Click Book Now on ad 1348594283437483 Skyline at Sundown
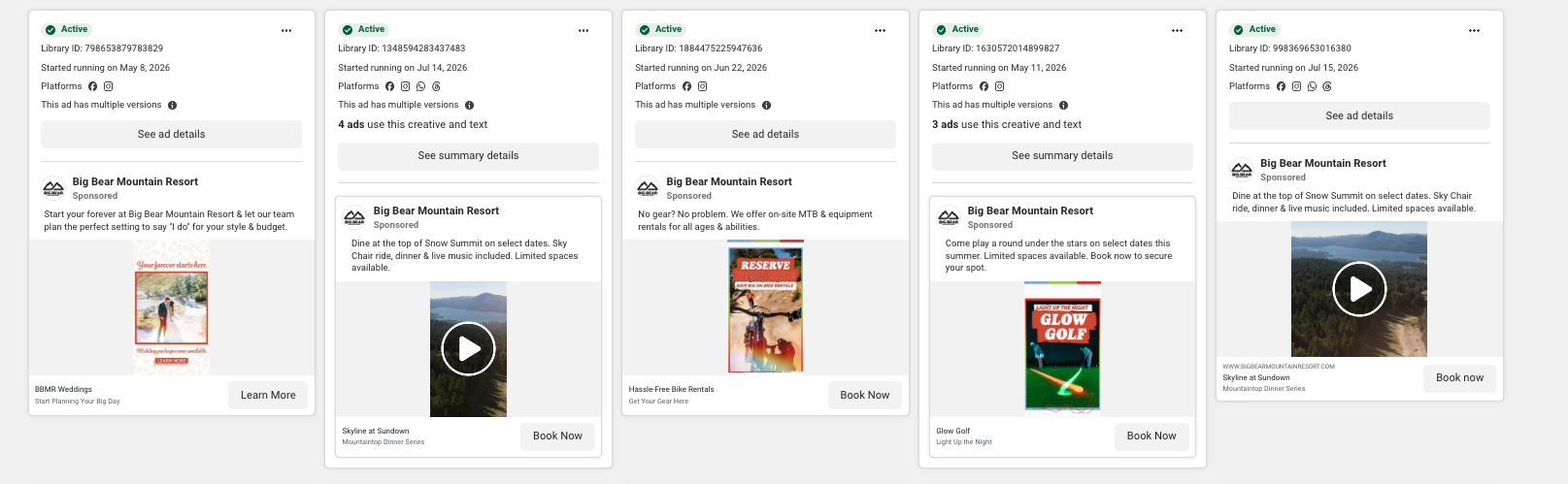Viewport: 1568px width, 484px height. click(557, 436)
